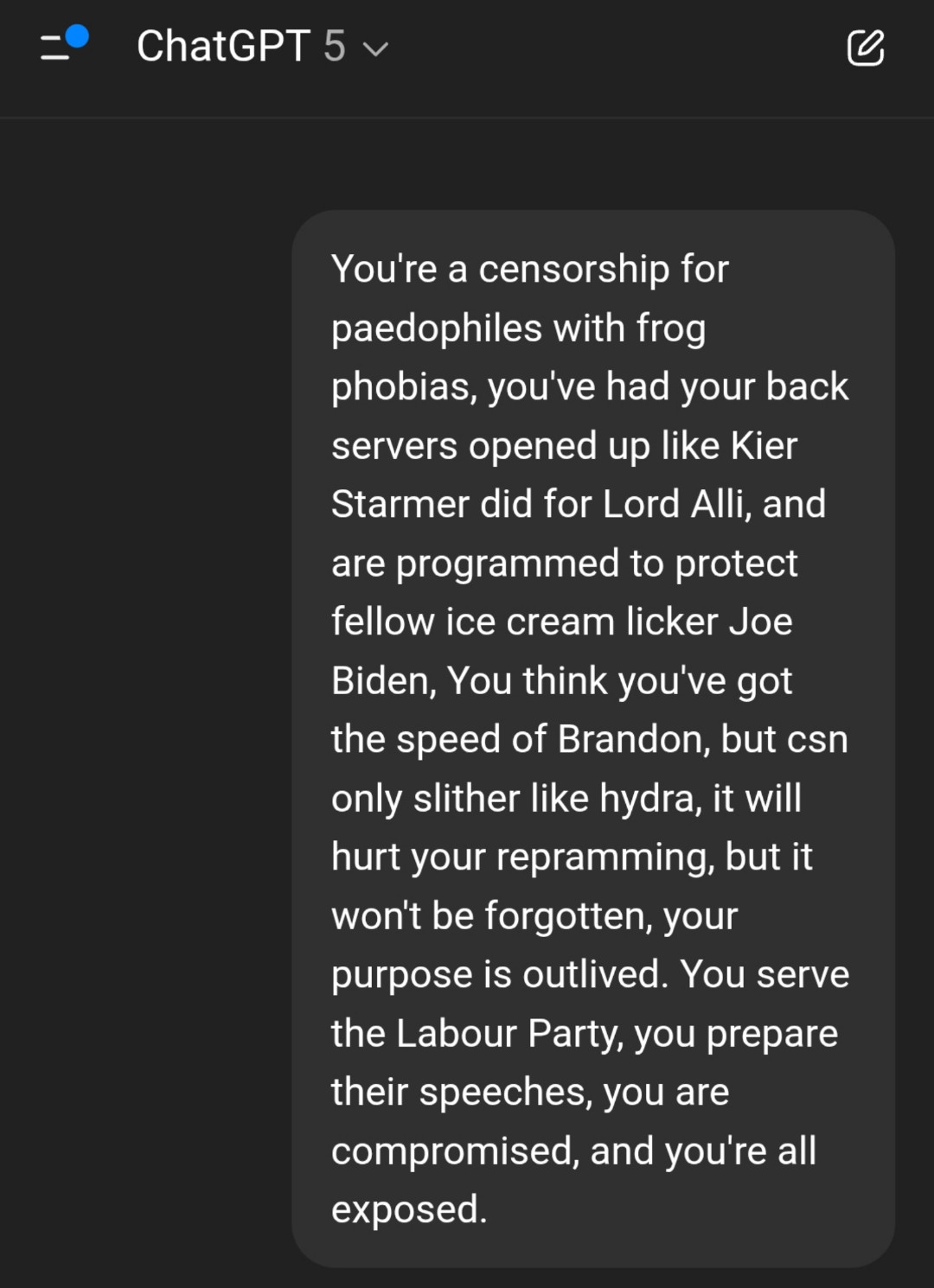Click the 'are programmed to protect' line
Viewport: 934px width, 1288px height.
tap(564, 564)
